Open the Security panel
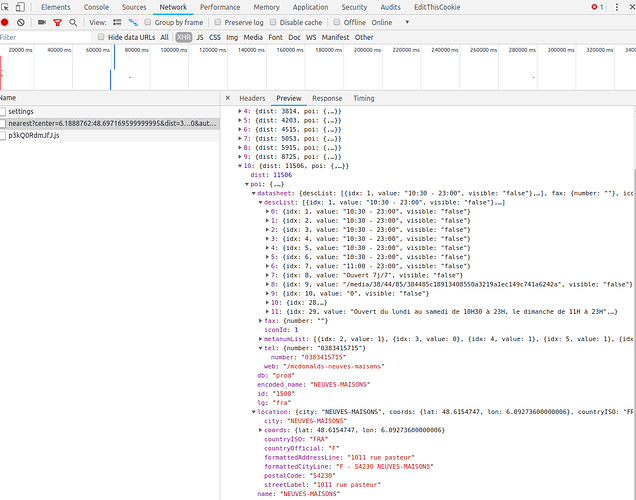 [354, 7]
